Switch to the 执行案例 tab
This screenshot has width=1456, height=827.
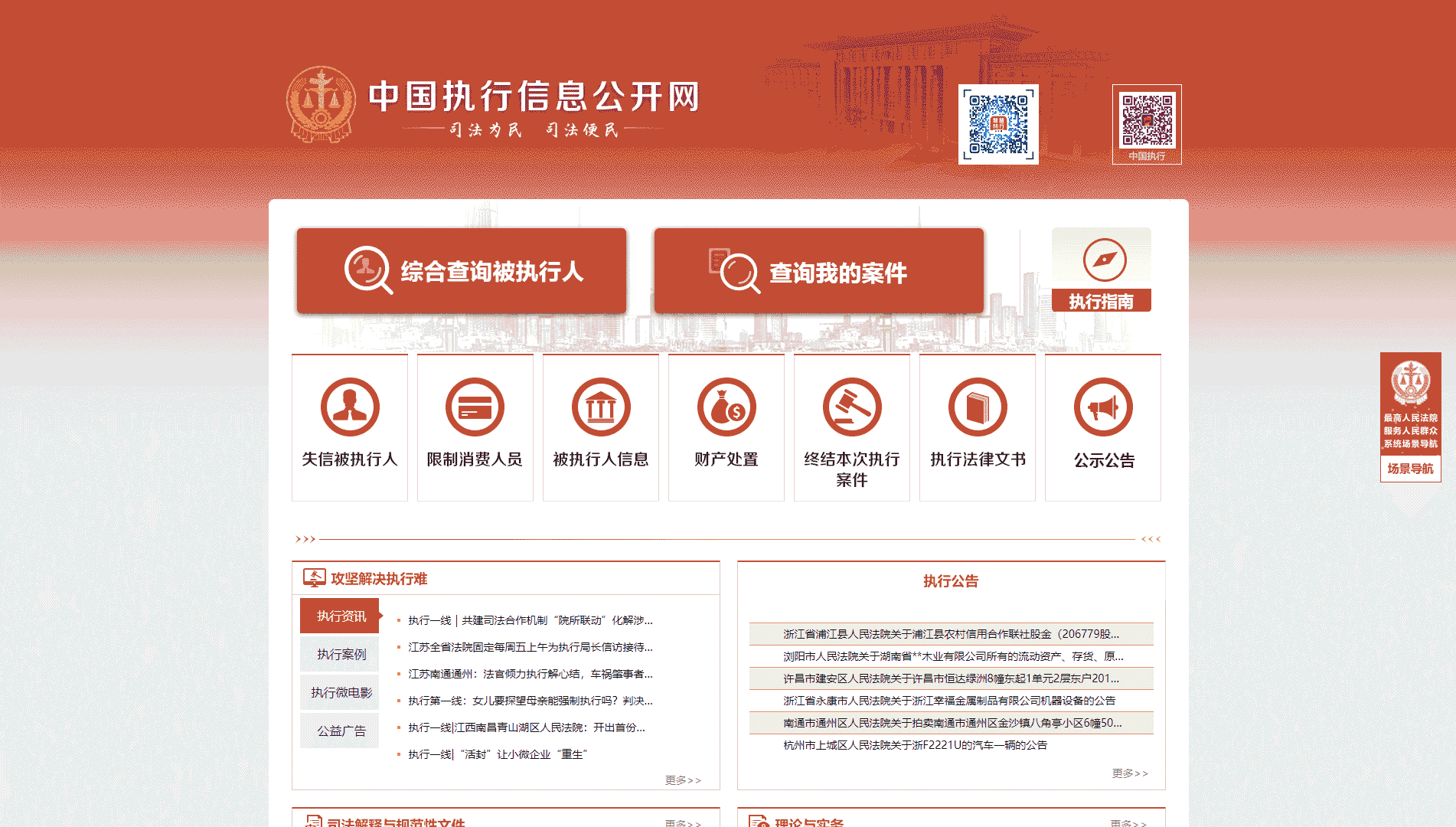pyautogui.click(x=340, y=654)
